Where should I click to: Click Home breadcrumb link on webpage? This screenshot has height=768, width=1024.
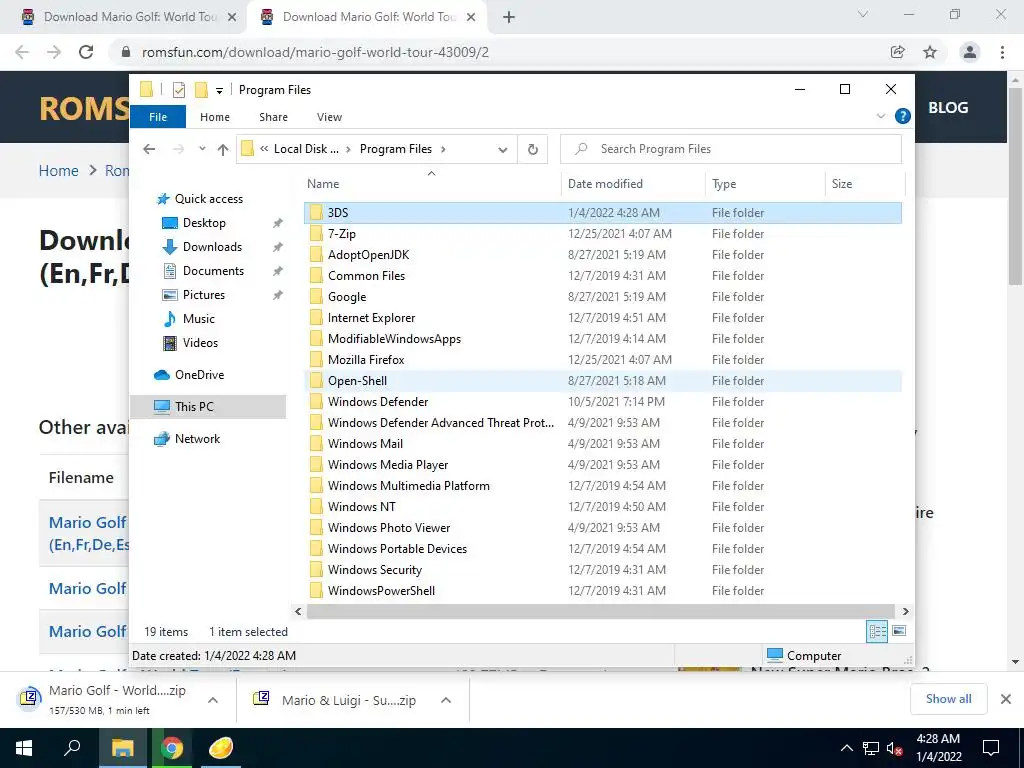59,170
